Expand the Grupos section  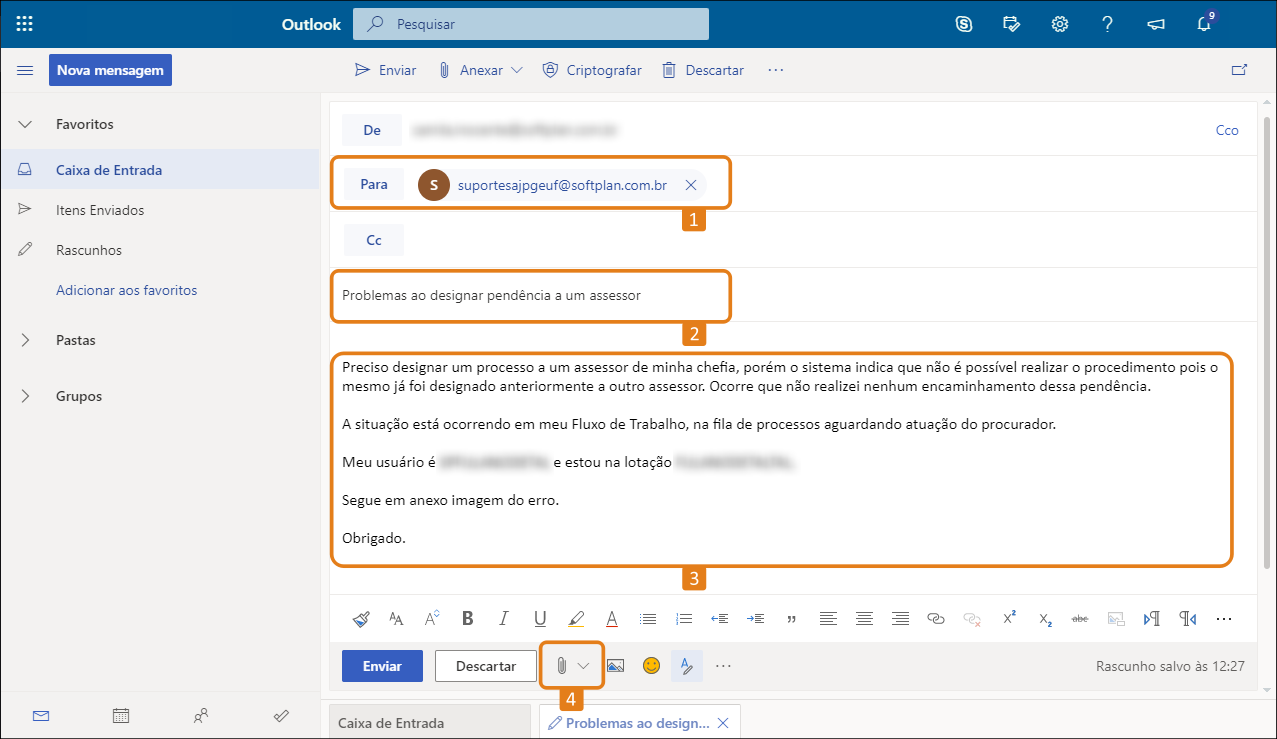[27, 396]
